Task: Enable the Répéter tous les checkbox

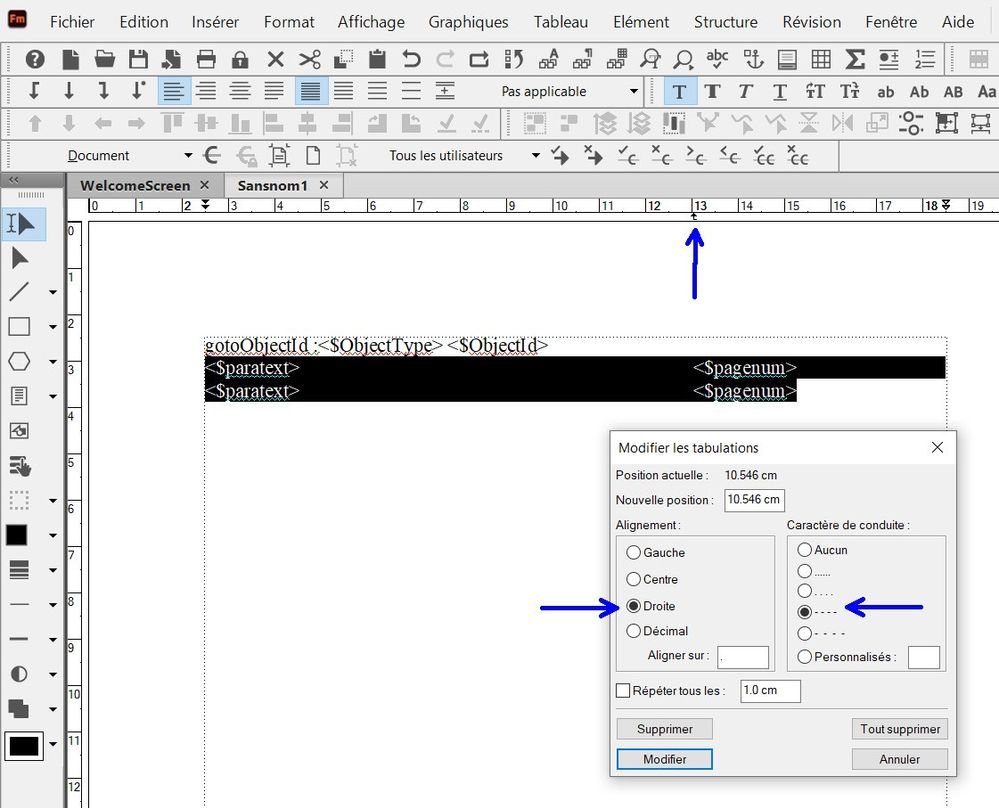Action: pos(623,690)
